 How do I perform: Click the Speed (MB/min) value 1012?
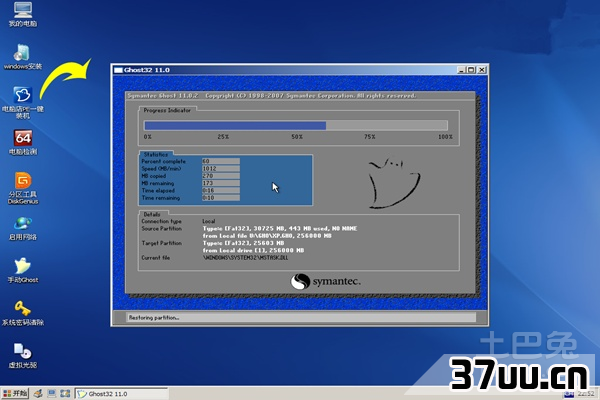tap(221, 168)
